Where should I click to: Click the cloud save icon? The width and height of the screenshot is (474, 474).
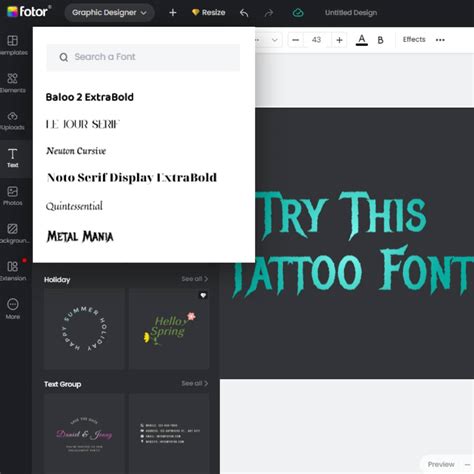298,13
